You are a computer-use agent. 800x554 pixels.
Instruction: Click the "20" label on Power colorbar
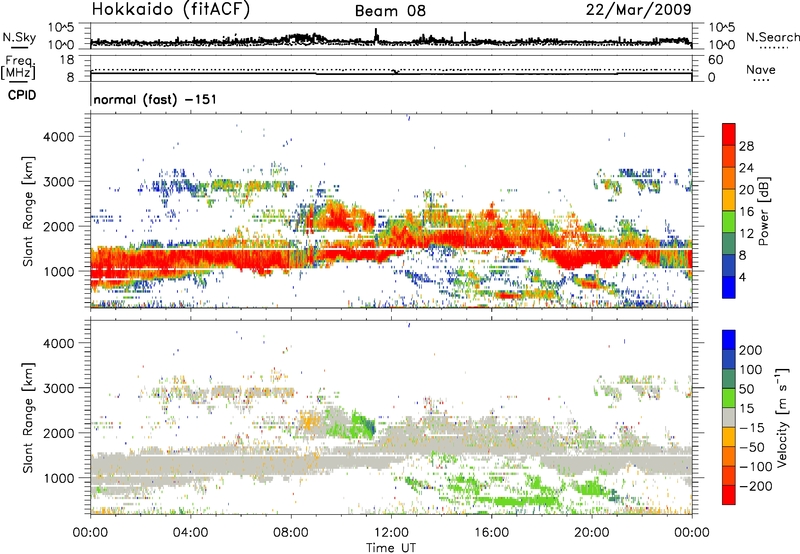pyautogui.click(x=746, y=190)
